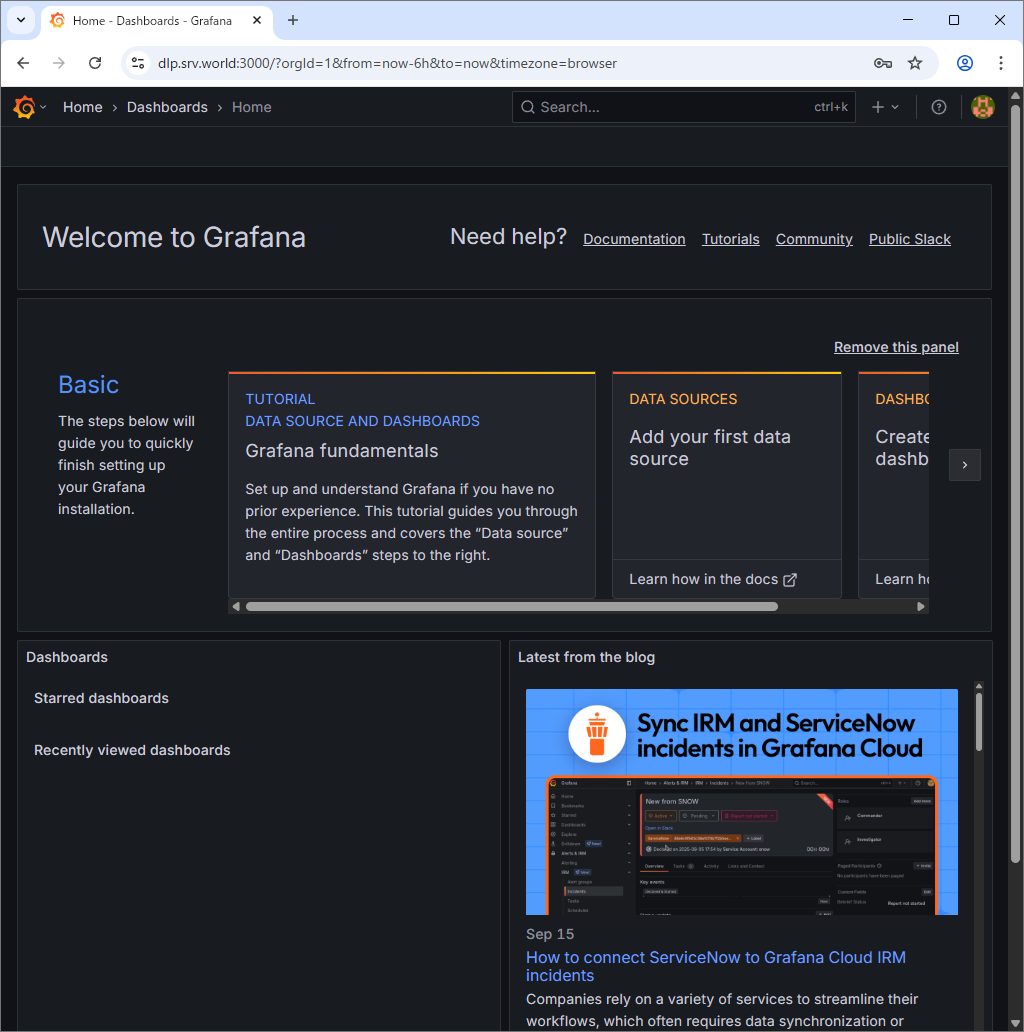1024x1032 pixels.
Task: Click the Starred dashboards heading
Action: [101, 698]
